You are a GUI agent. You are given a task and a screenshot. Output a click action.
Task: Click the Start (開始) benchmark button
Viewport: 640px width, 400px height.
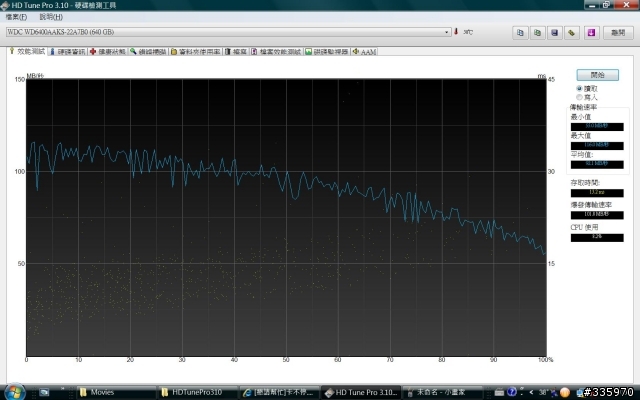[597, 75]
